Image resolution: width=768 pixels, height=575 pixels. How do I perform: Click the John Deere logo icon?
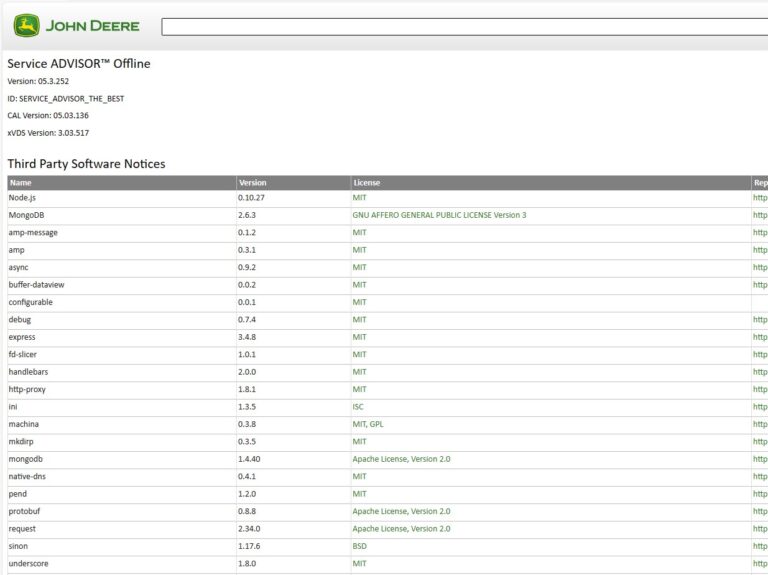click(x=26, y=25)
